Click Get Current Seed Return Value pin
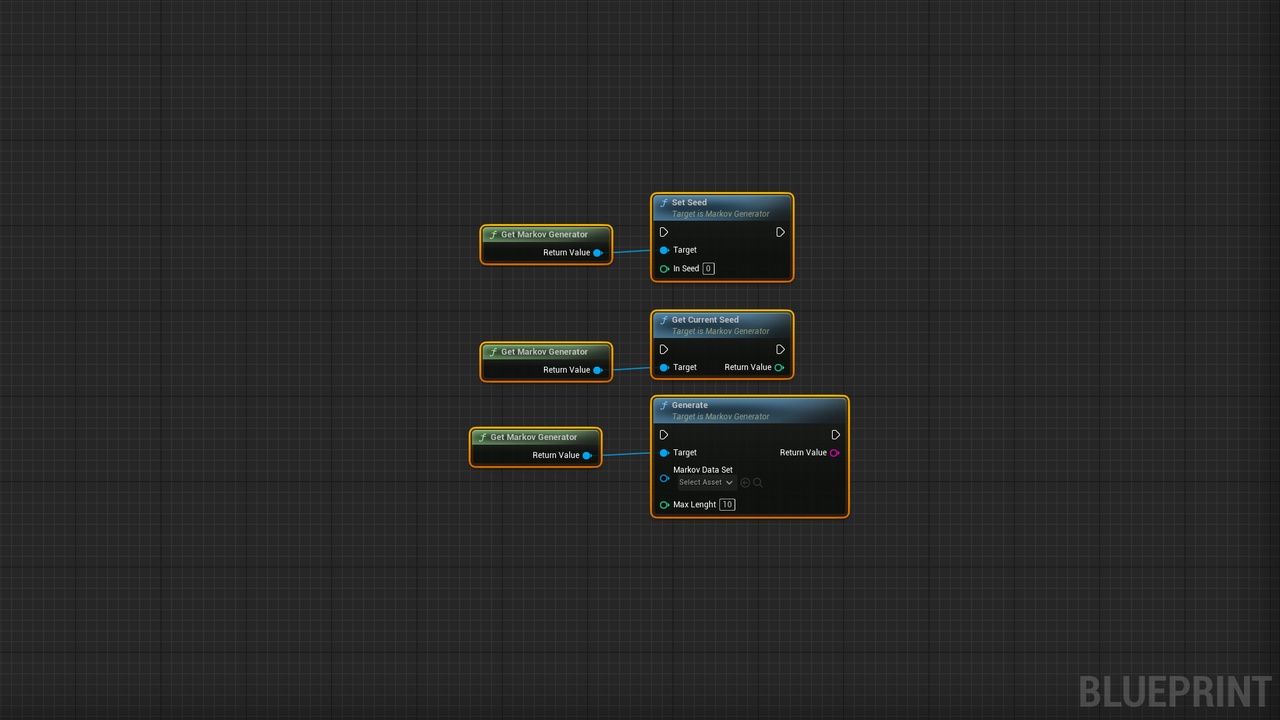This screenshot has height=720, width=1280. click(779, 368)
